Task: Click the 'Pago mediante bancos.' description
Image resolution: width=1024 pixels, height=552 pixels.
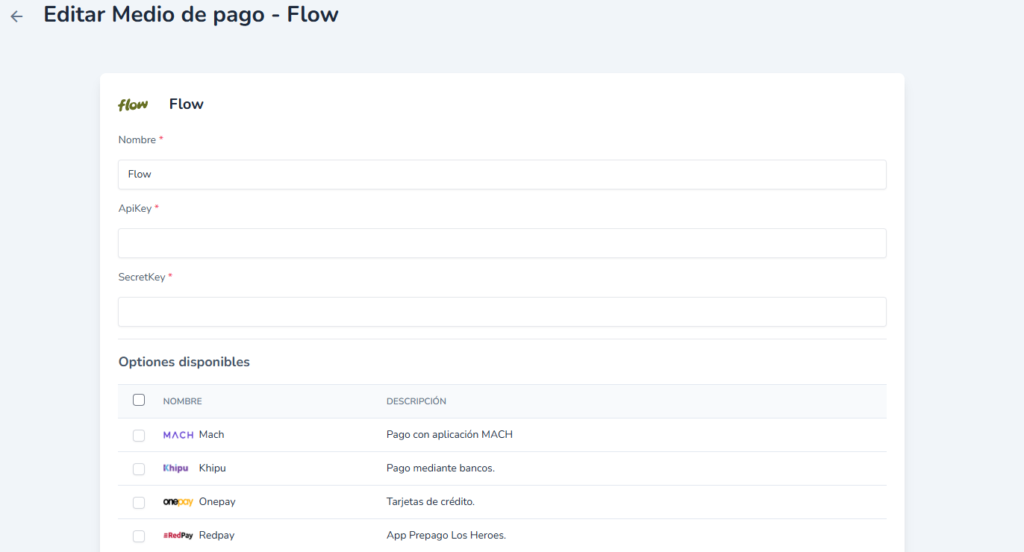Action: 440,468
